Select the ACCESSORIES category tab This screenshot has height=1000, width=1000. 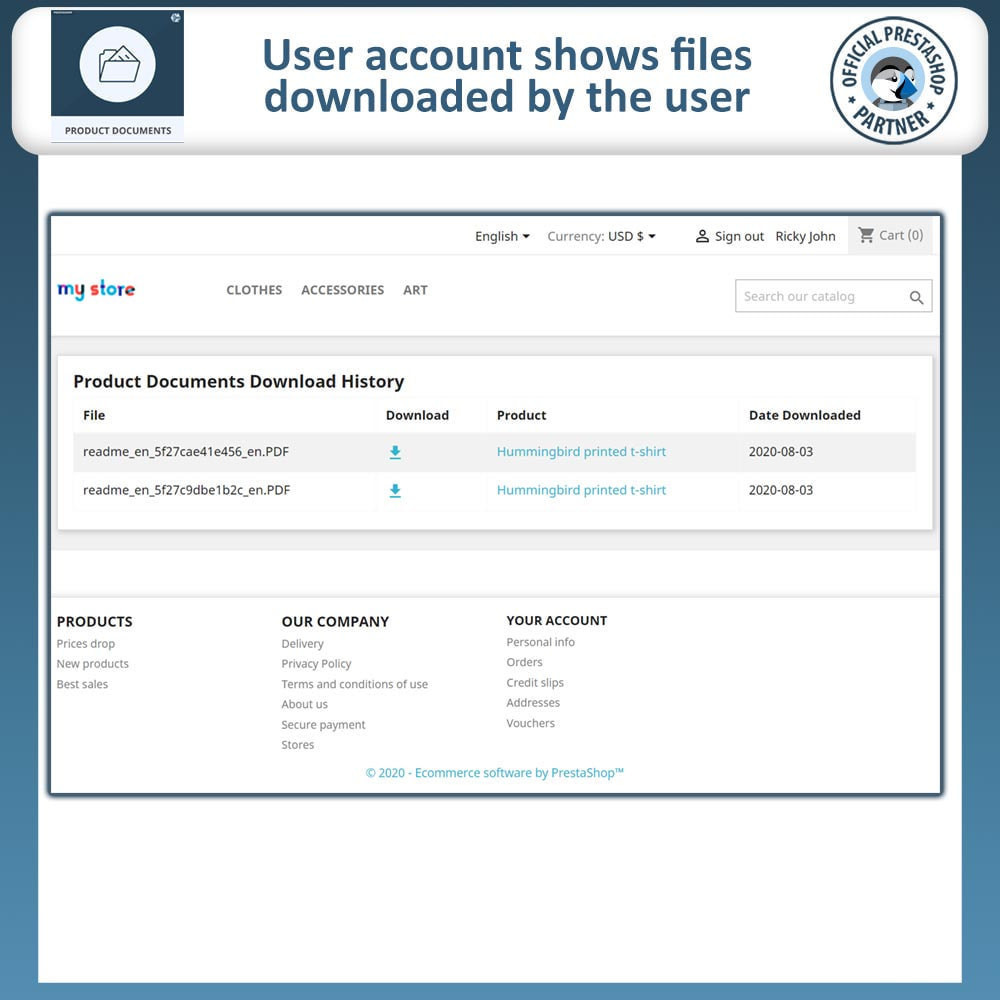coord(342,290)
